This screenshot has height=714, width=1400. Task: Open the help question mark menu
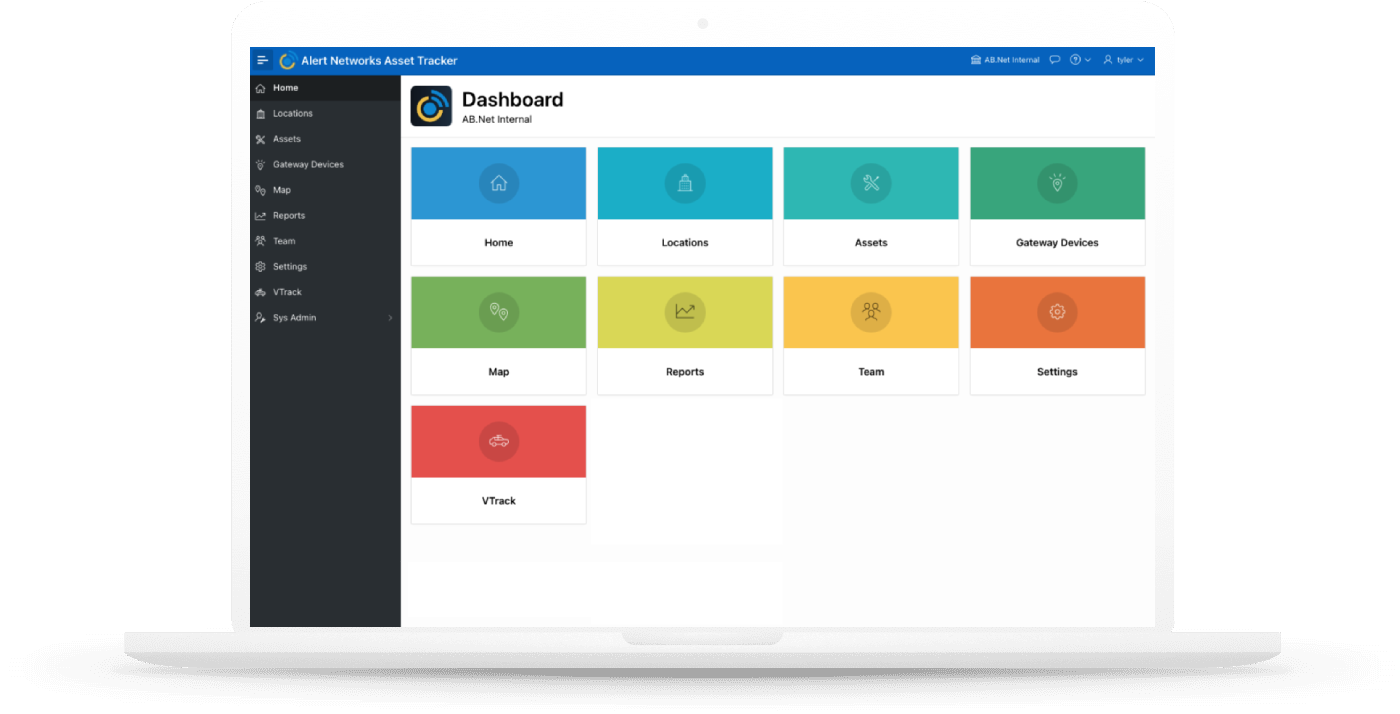tap(1080, 60)
